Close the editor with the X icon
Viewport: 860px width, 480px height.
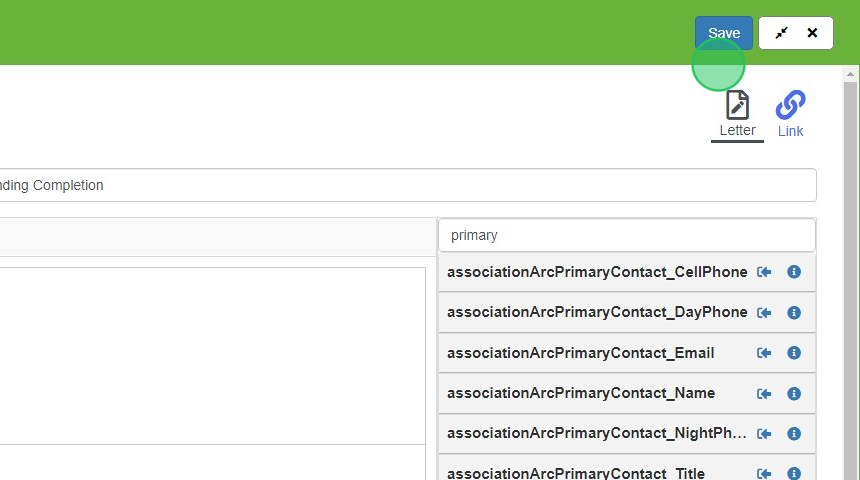click(812, 33)
